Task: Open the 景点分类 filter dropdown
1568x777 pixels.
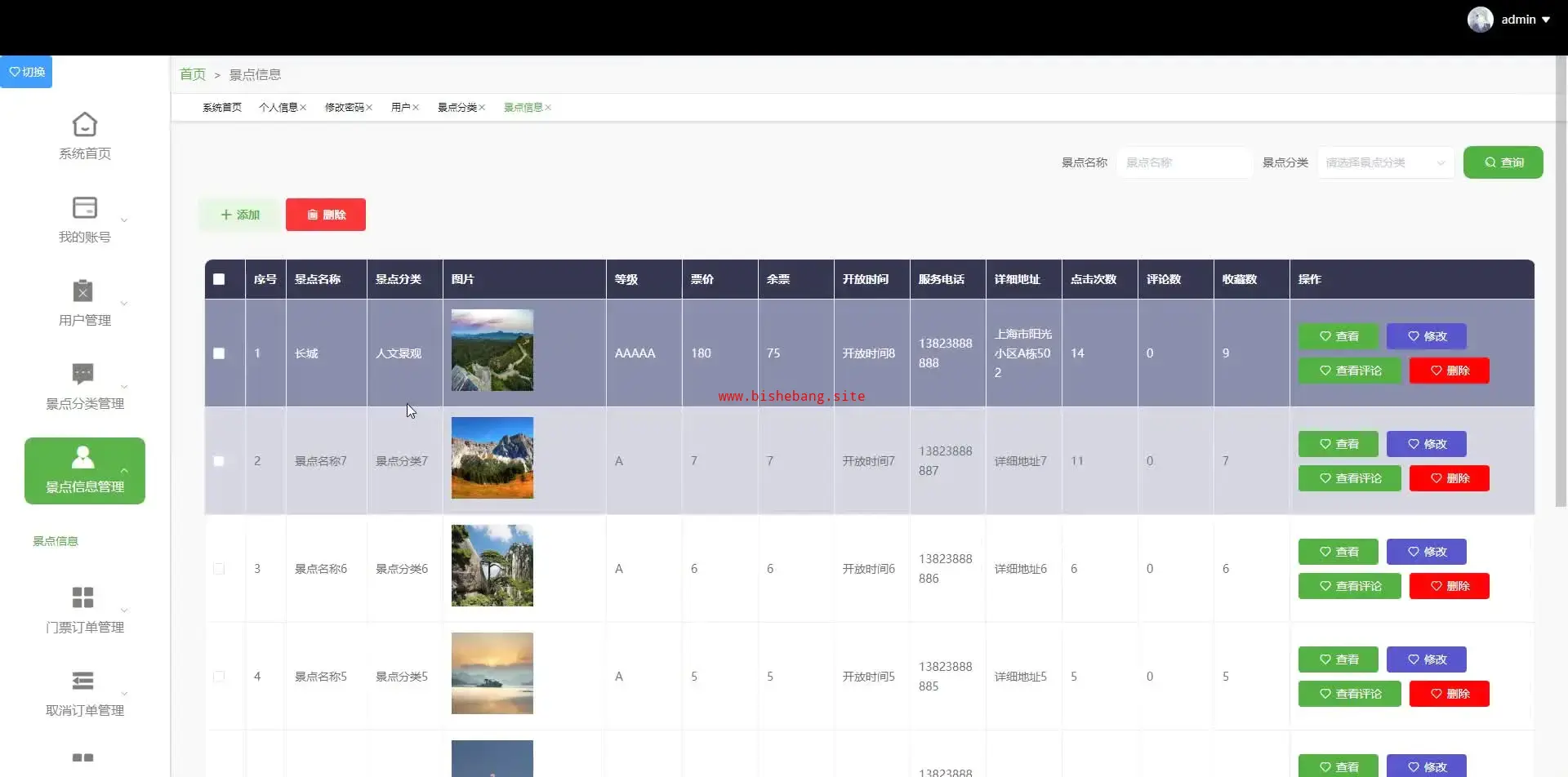Action: tap(1385, 162)
